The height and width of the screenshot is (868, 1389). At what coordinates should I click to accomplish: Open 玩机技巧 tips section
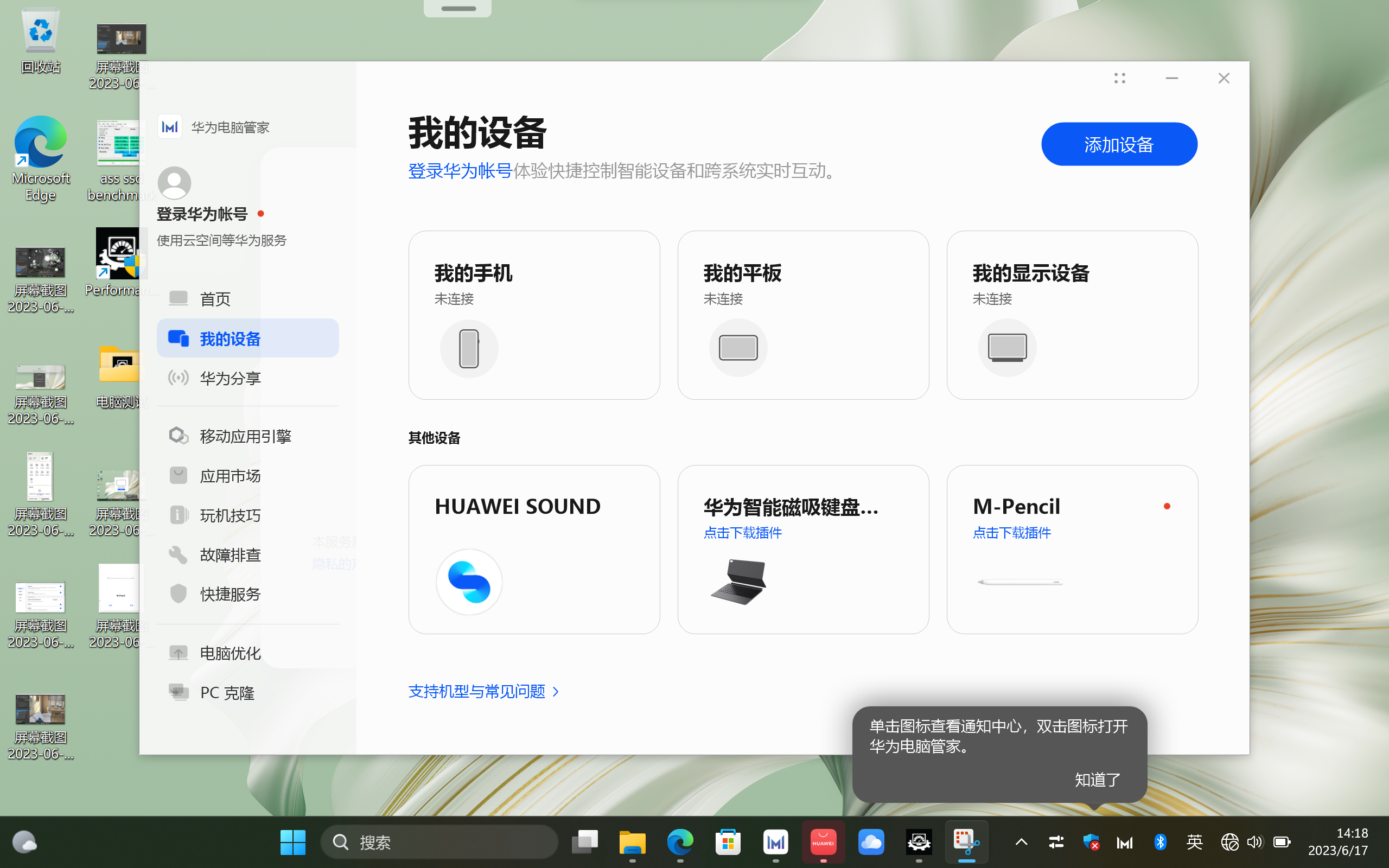[x=247, y=515]
